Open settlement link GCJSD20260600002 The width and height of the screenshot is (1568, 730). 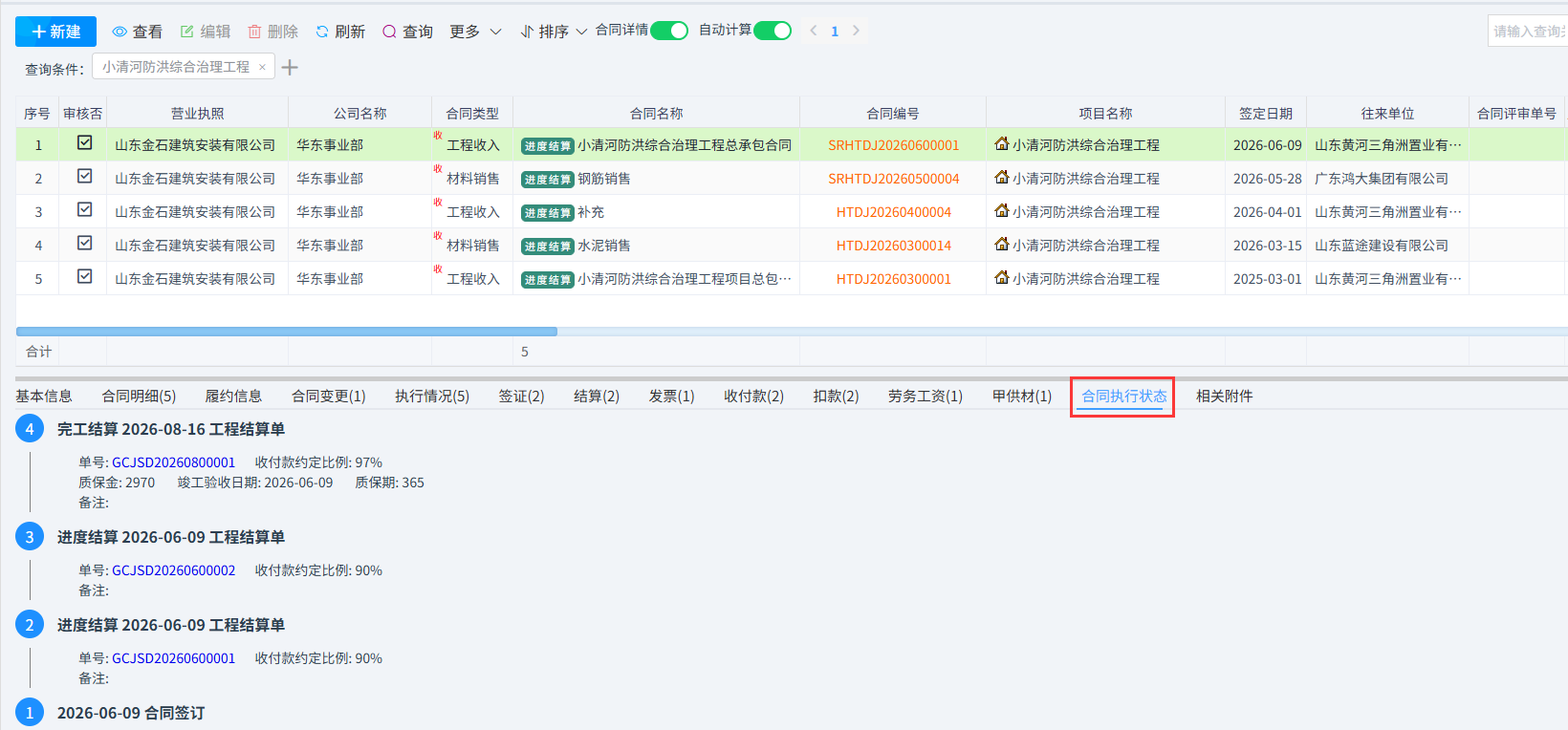coord(173,570)
